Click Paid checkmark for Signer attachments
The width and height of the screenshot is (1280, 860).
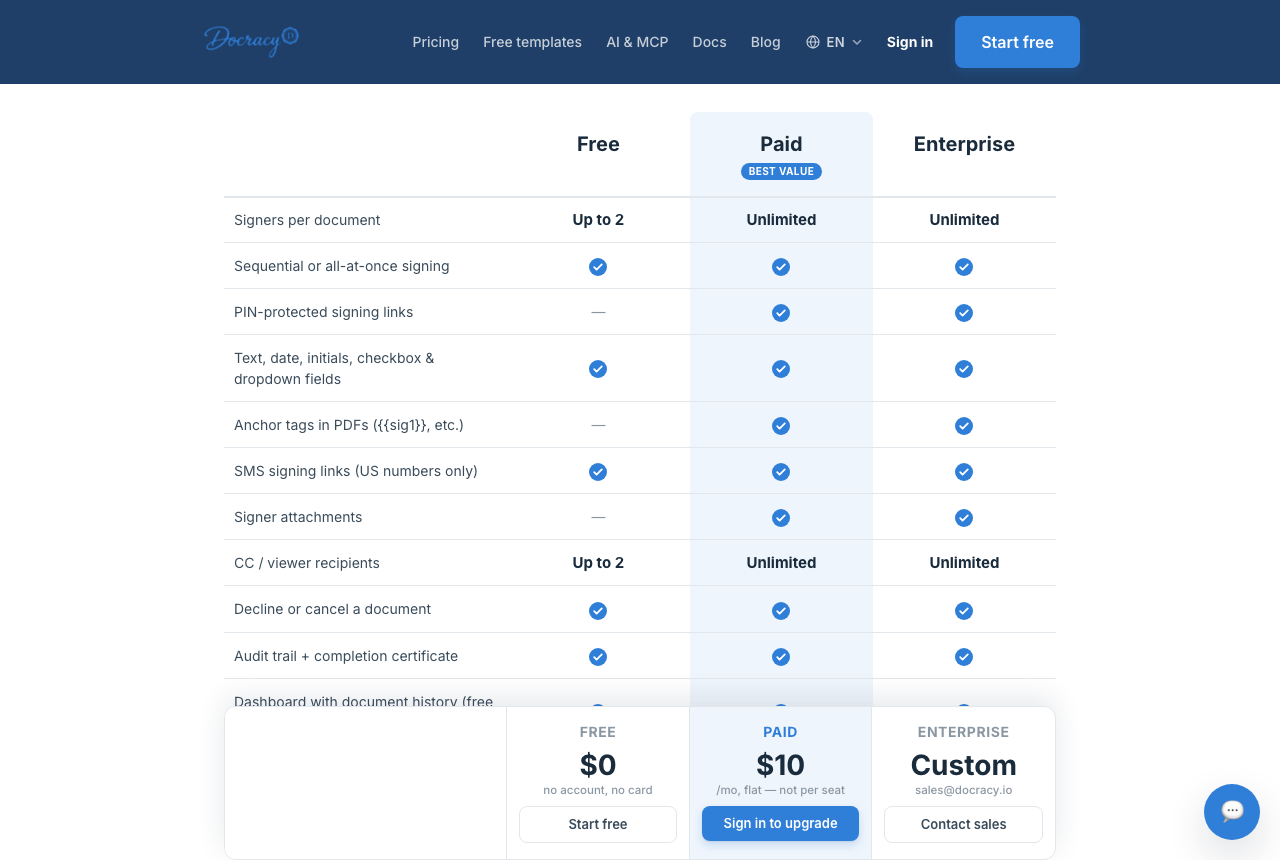[x=781, y=518]
